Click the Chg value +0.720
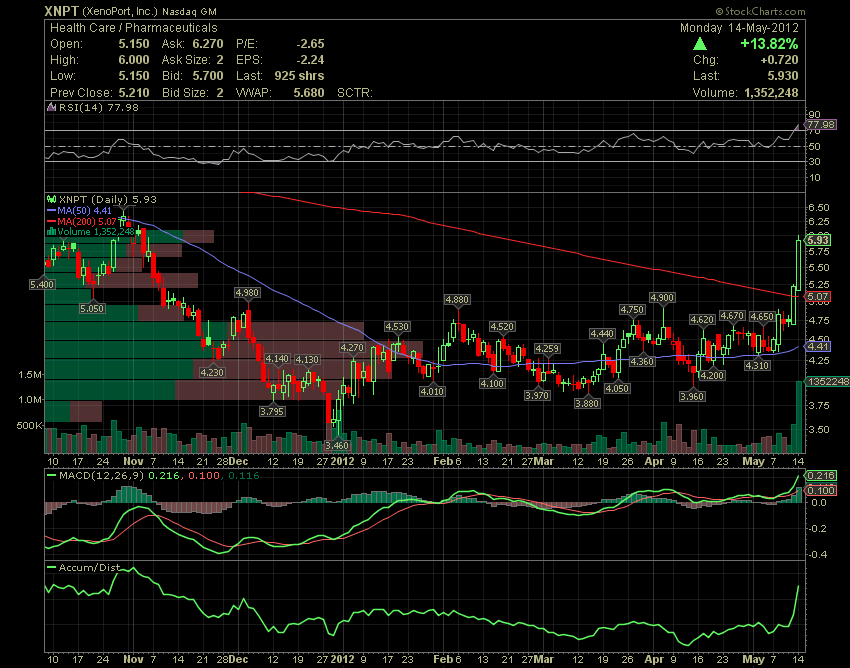This screenshot has height=668, width=850. (x=780, y=60)
